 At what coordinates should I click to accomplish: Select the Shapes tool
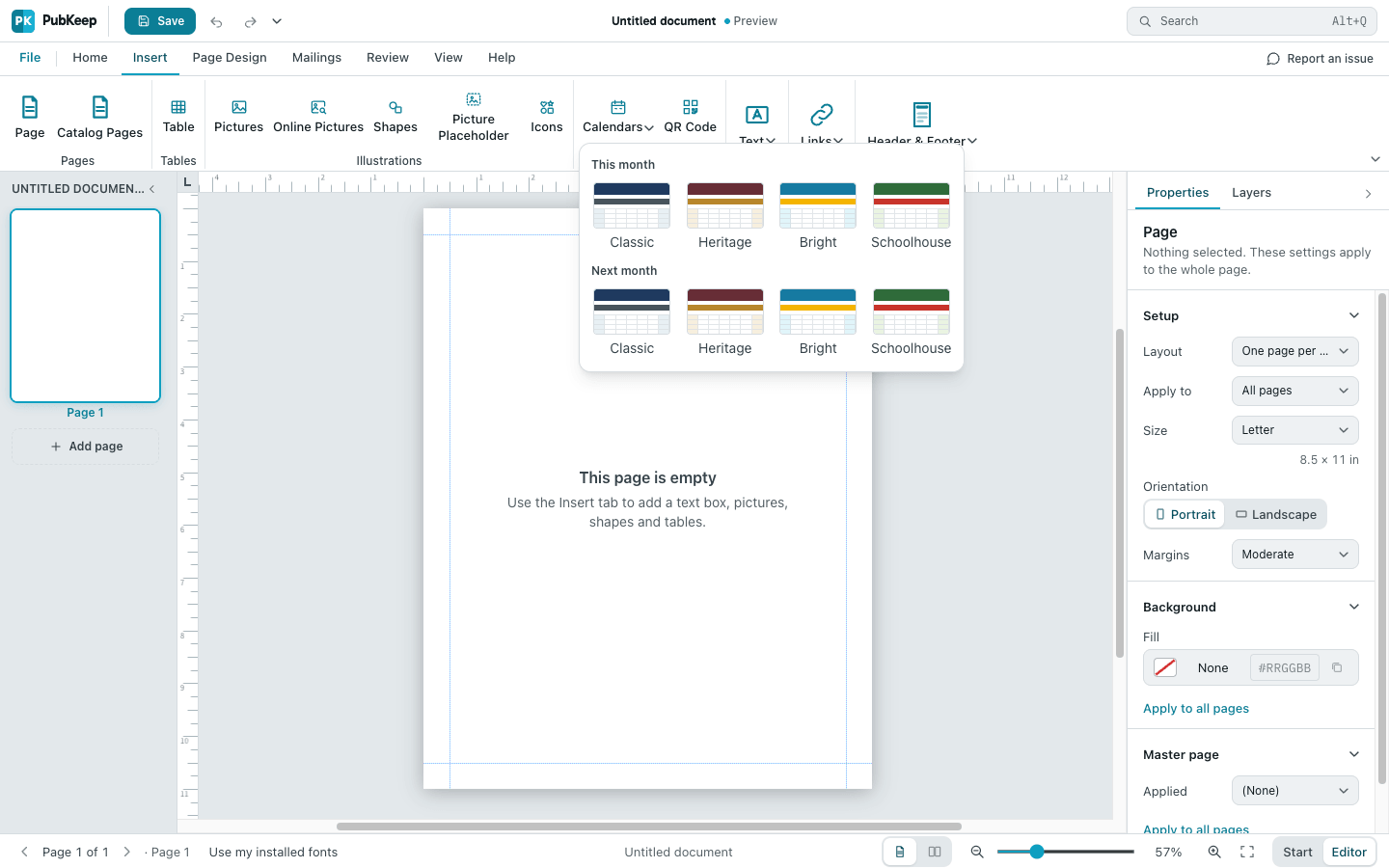pyautogui.click(x=395, y=117)
